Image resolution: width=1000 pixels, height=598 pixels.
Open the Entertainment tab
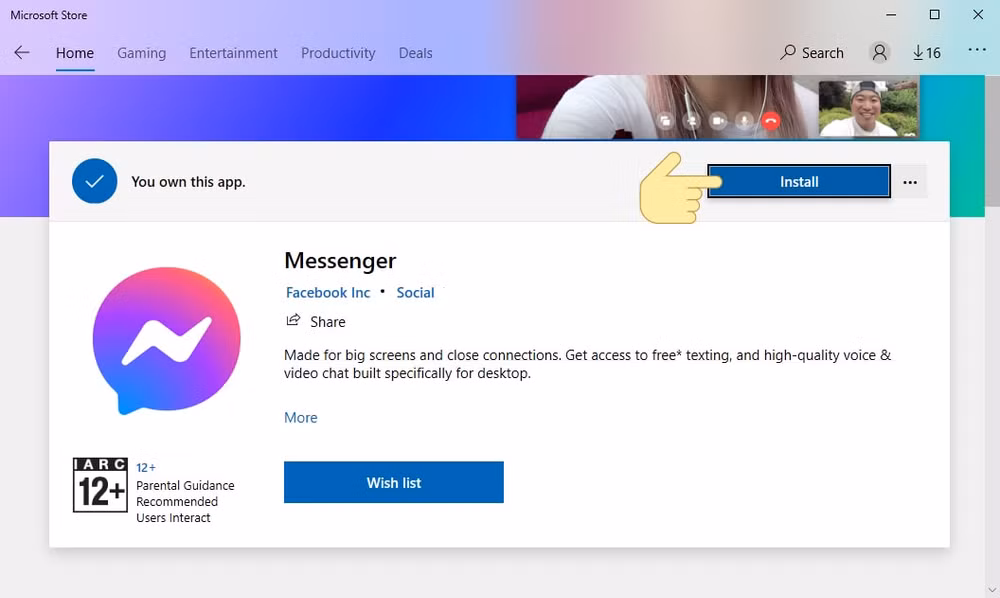click(x=233, y=53)
